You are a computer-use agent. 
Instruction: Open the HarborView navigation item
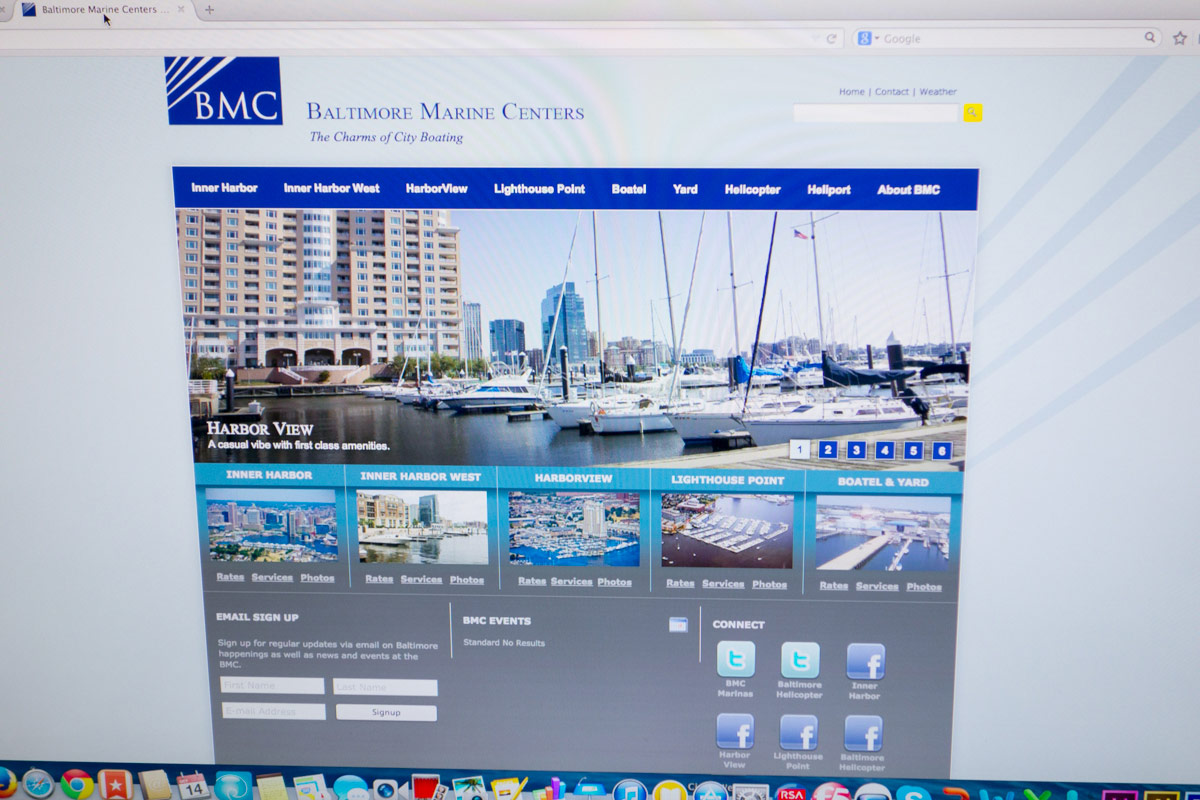[x=436, y=188]
